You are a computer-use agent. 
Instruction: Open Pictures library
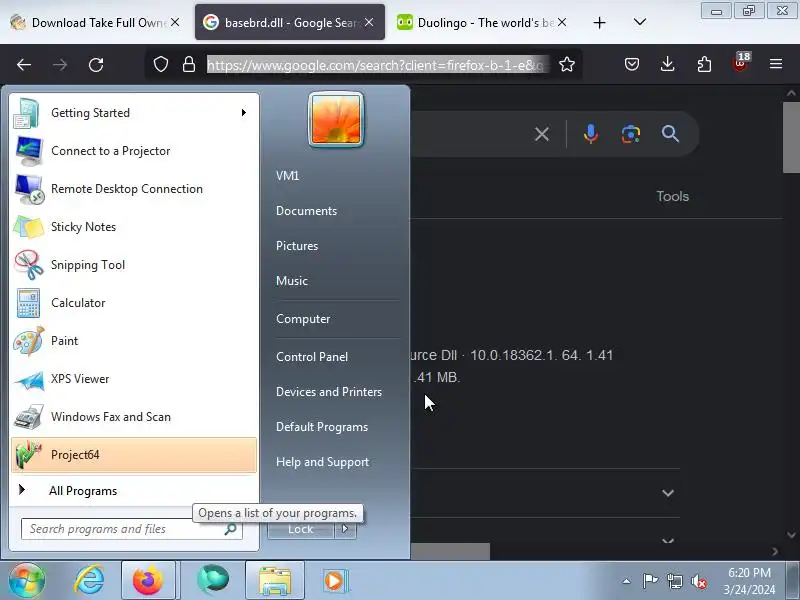[297, 246]
